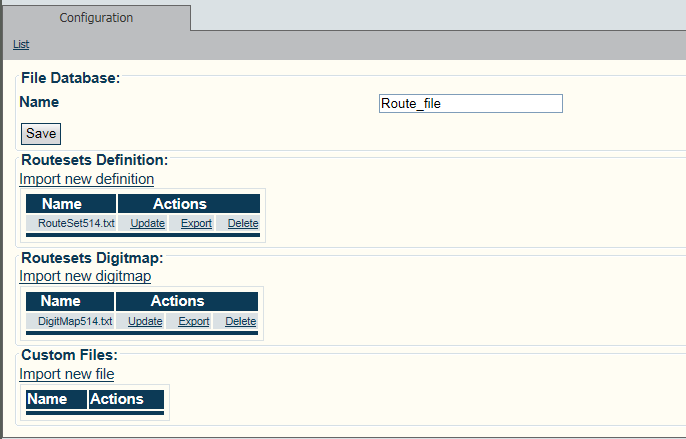Delete the DigitMap514.txt digitmap

point(240,321)
